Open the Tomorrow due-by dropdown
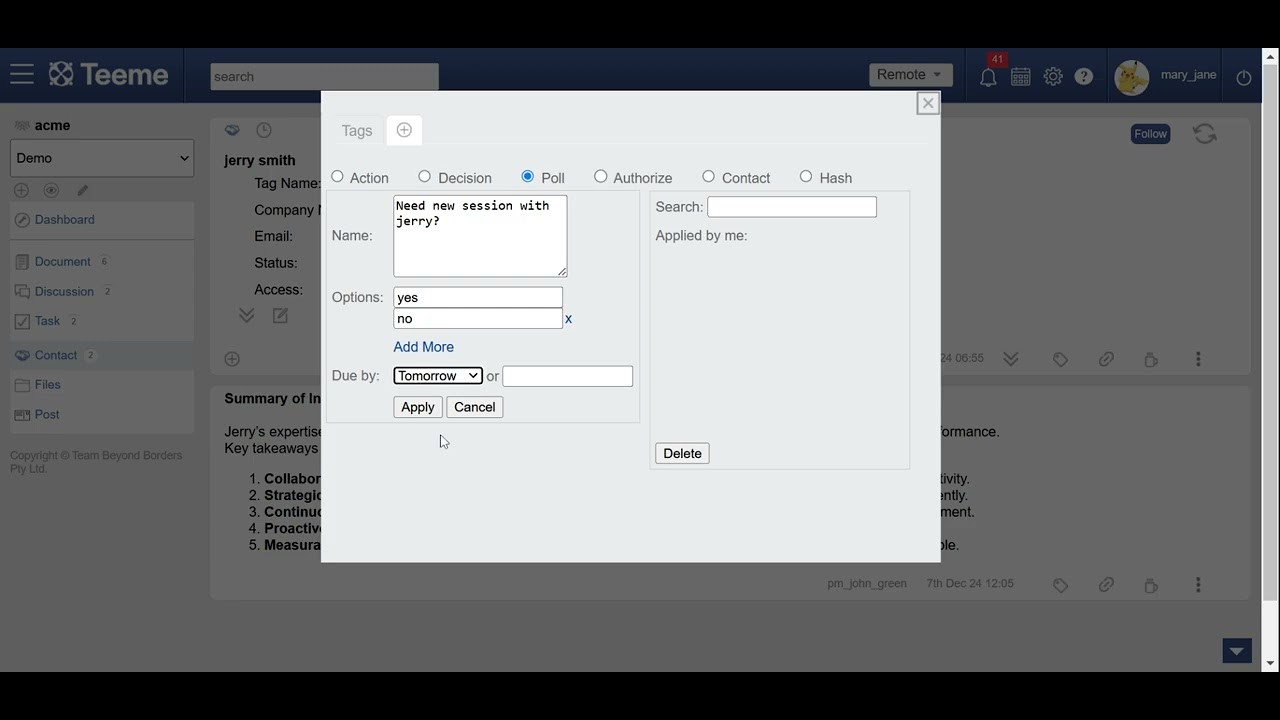The height and width of the screenshot is (720, 1280). click(438, 376)
